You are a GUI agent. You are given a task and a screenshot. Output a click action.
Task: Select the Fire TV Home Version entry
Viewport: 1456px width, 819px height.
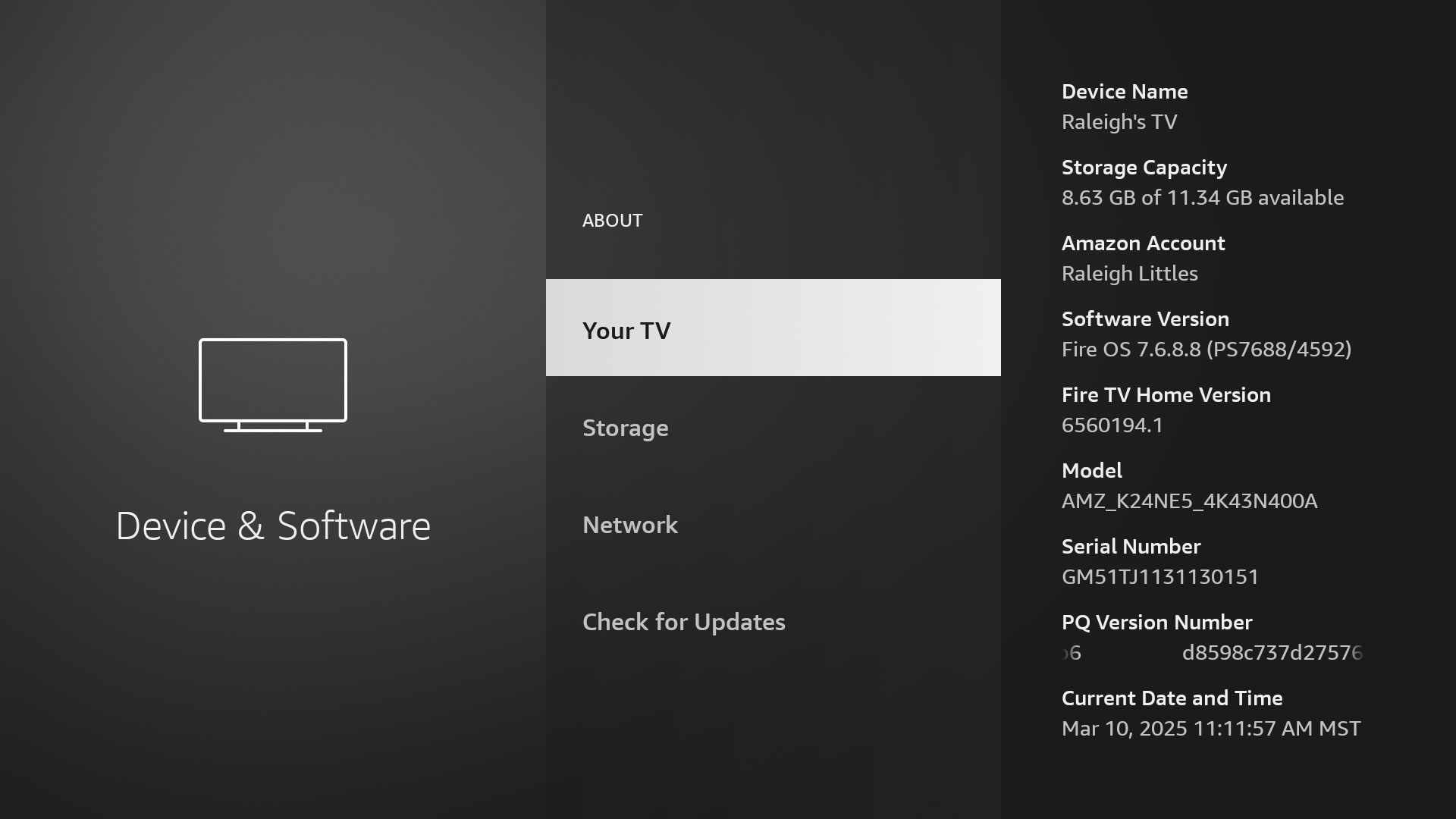coord(1166,394)
